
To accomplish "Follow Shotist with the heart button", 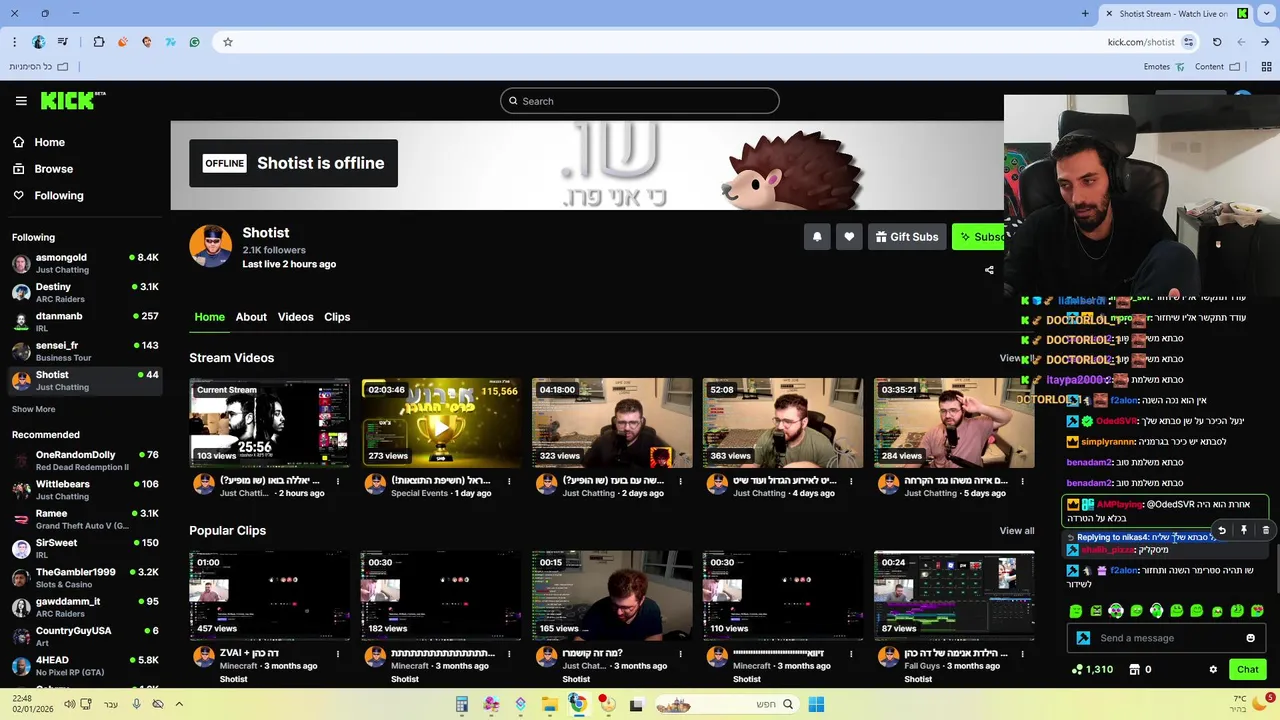I will tap(849, 237).
